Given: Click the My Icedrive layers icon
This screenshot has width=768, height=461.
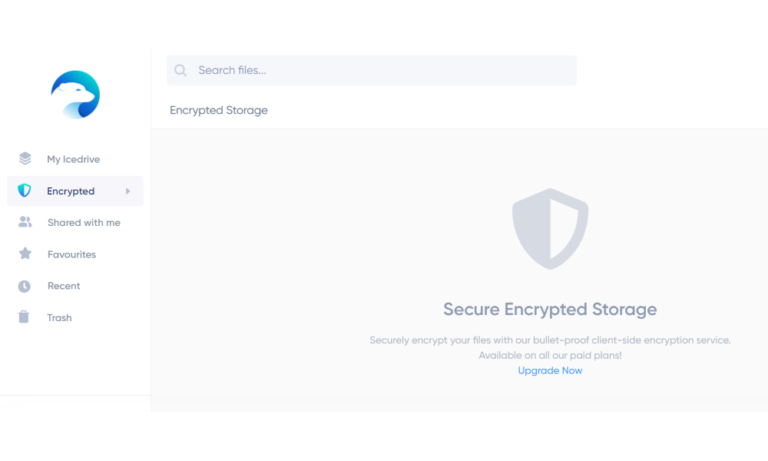Looking at the screenshot, I should pos(25,159).
